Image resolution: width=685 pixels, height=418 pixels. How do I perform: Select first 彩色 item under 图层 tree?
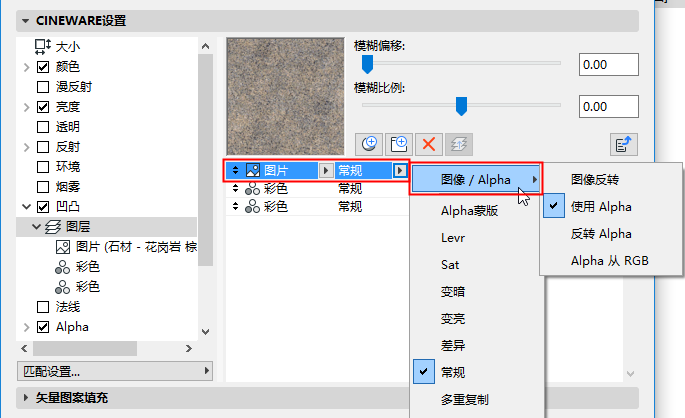pos(88,267)
